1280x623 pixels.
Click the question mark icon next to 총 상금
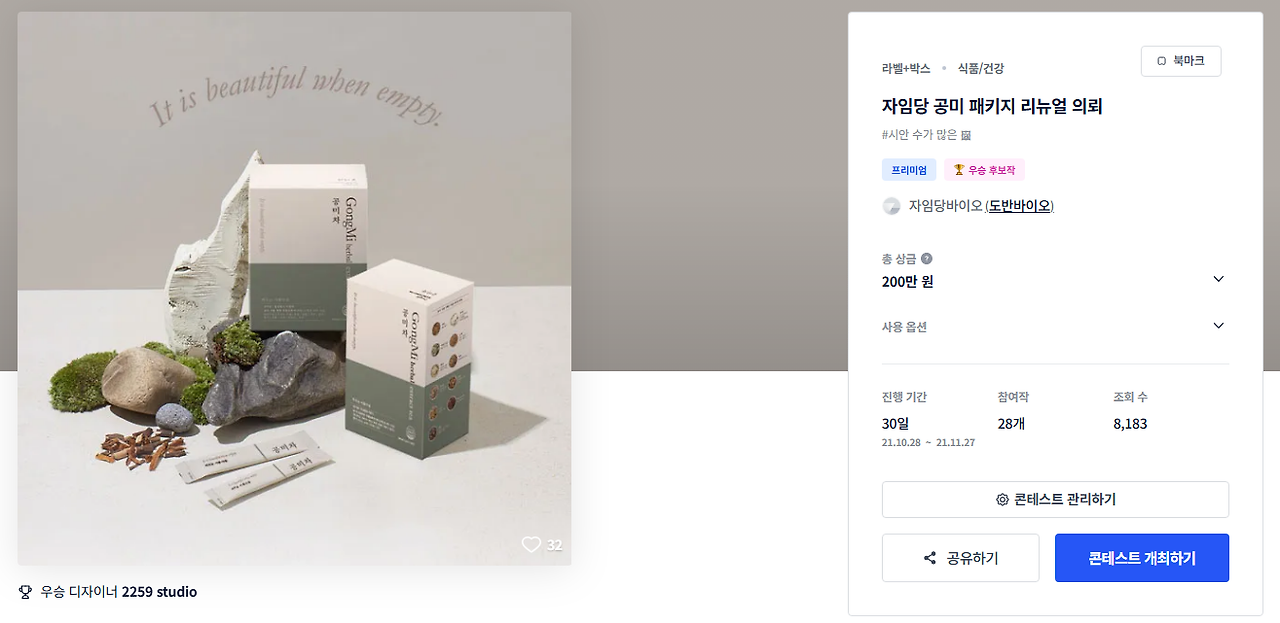(926, 258)
